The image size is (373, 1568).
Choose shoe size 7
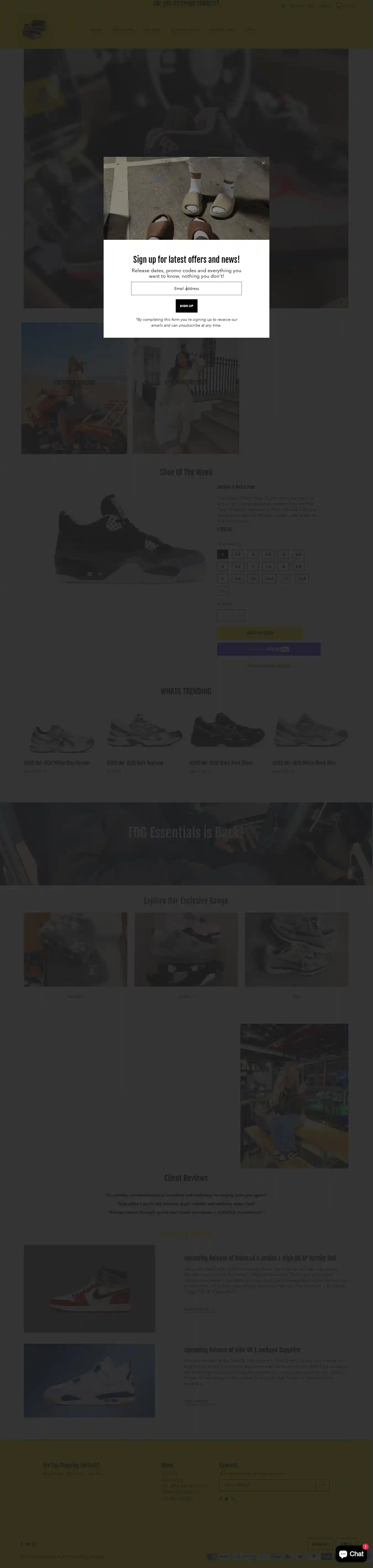pyautogui.click(x=253, y=567)
